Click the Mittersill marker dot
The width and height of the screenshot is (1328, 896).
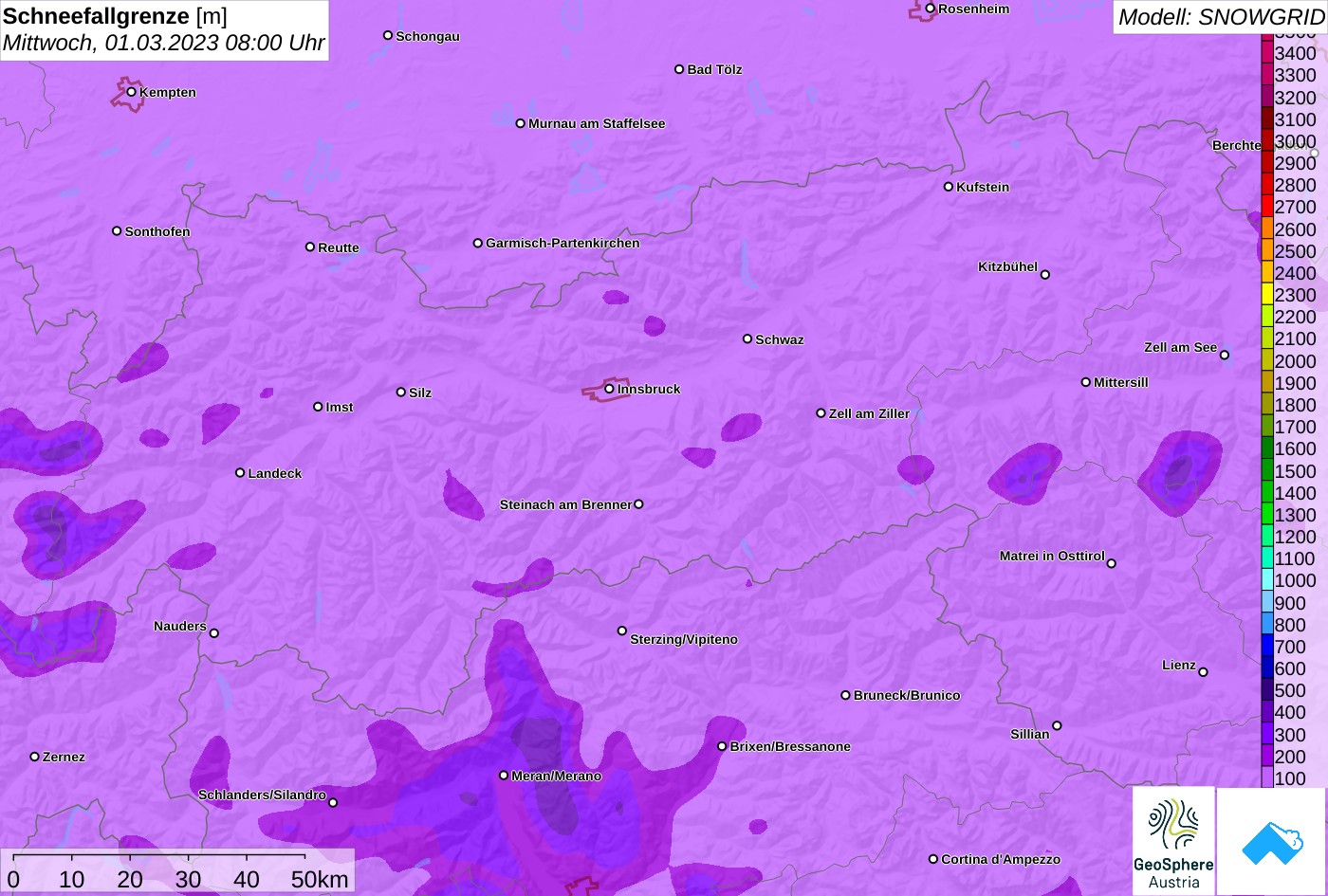tap(1086, 382)
